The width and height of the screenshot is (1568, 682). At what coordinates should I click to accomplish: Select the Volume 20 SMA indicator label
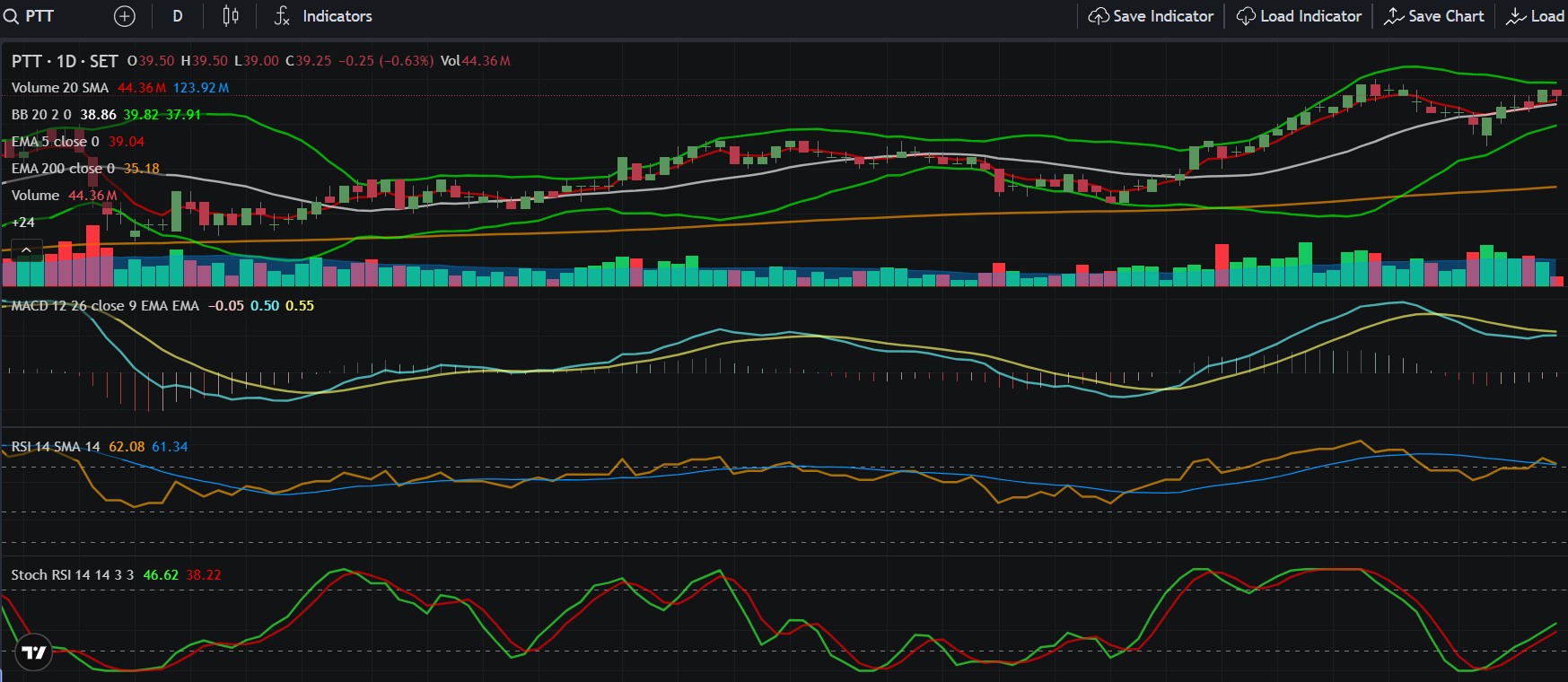pyautogui.click(x=60, y=88)
